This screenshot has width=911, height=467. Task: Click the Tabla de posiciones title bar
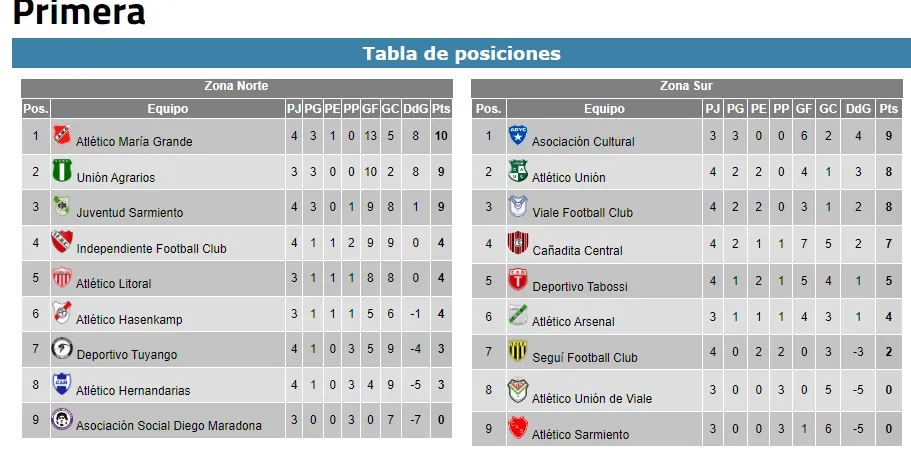(461, 54)
